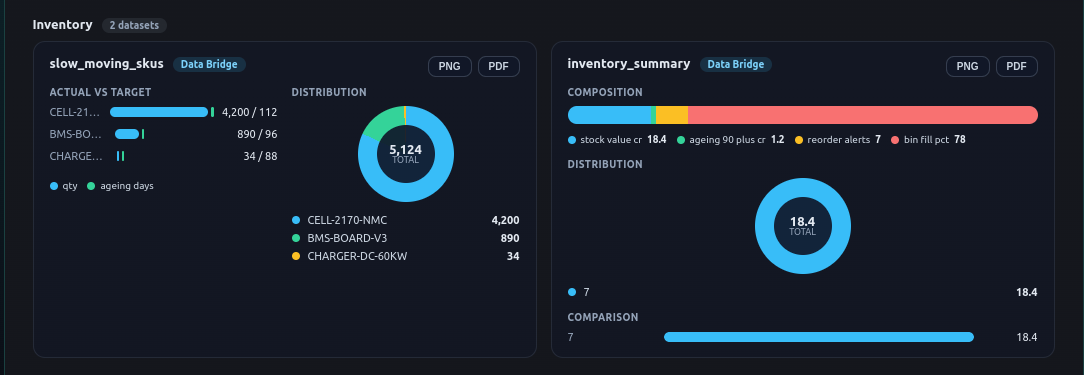Click the inventory_summary card title
Screen dimensions: 1084x375
pyautogui.click(x=628, y=64)
